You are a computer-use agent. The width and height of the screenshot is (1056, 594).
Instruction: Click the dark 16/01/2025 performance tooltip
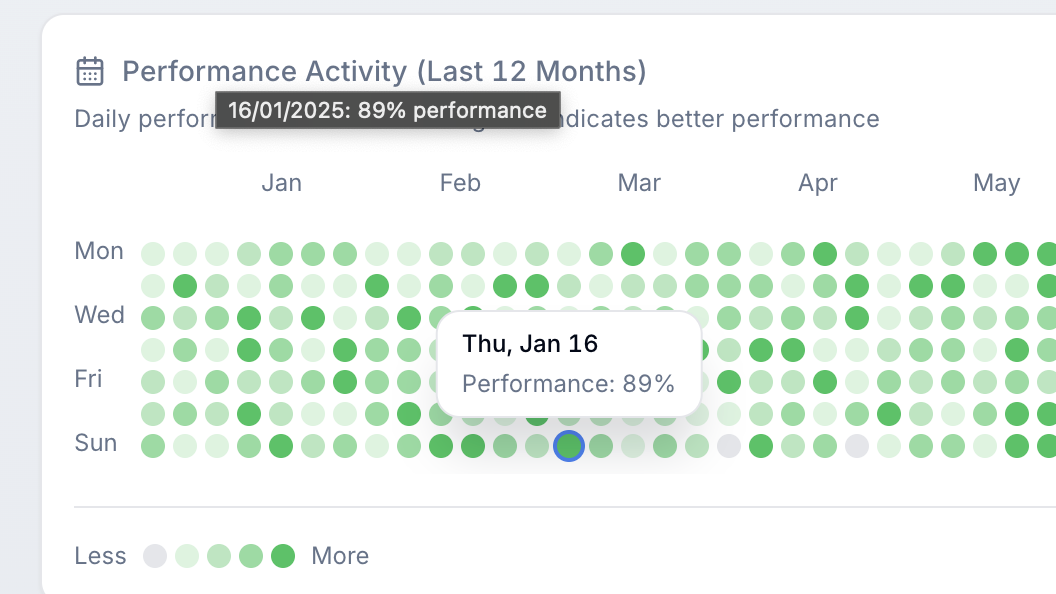tap(388, 110)
